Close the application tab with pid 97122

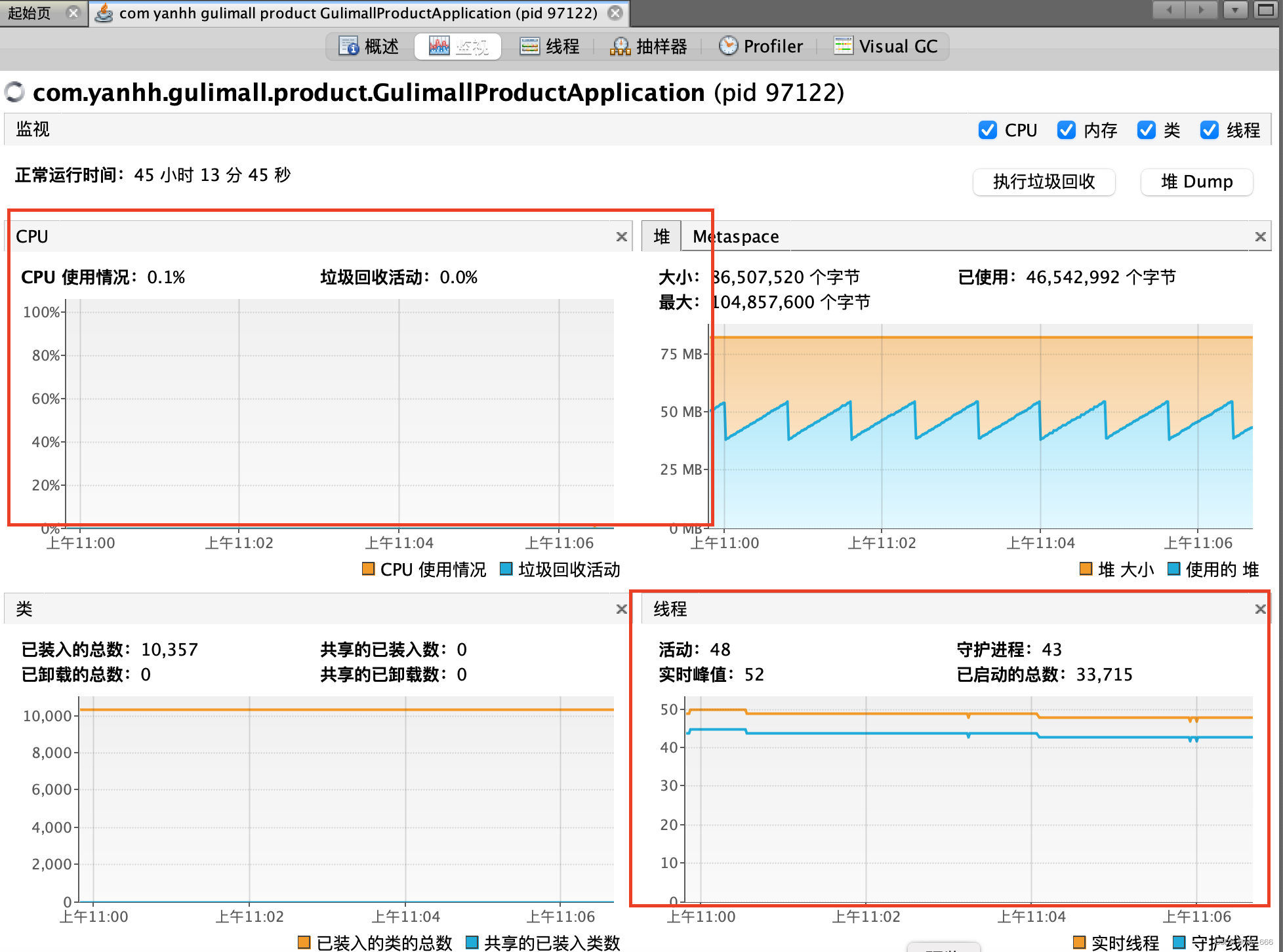615,13
